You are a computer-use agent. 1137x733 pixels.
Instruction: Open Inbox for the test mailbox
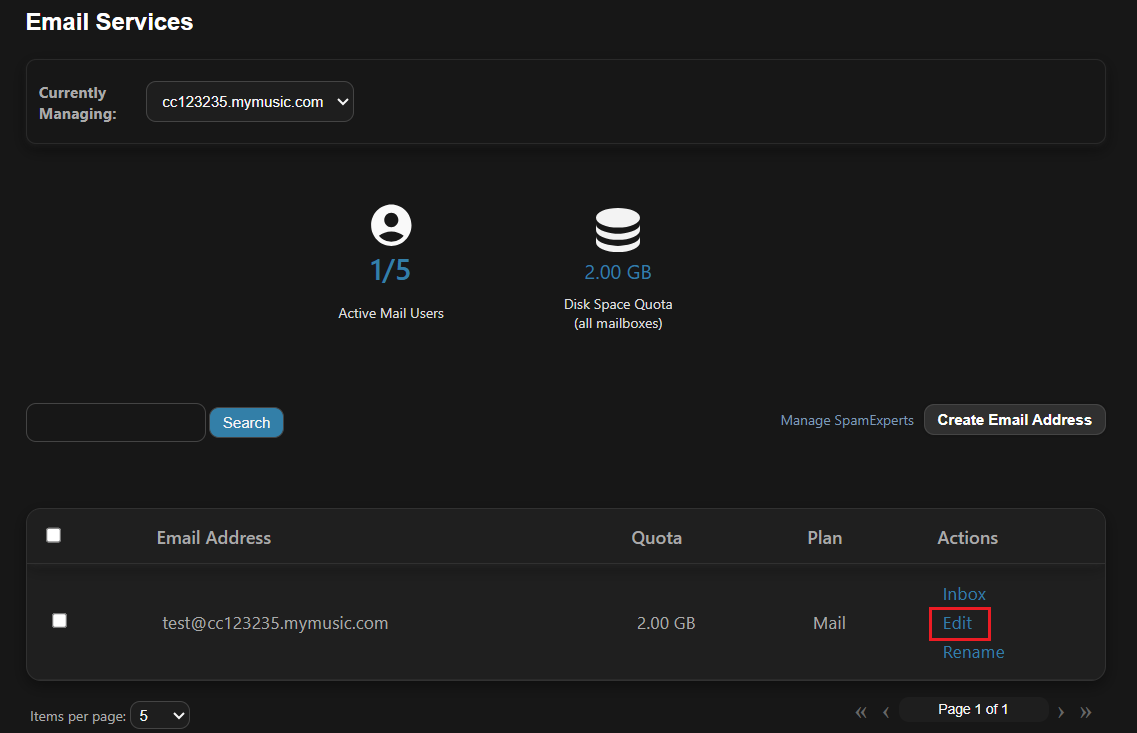pos(964,594)
